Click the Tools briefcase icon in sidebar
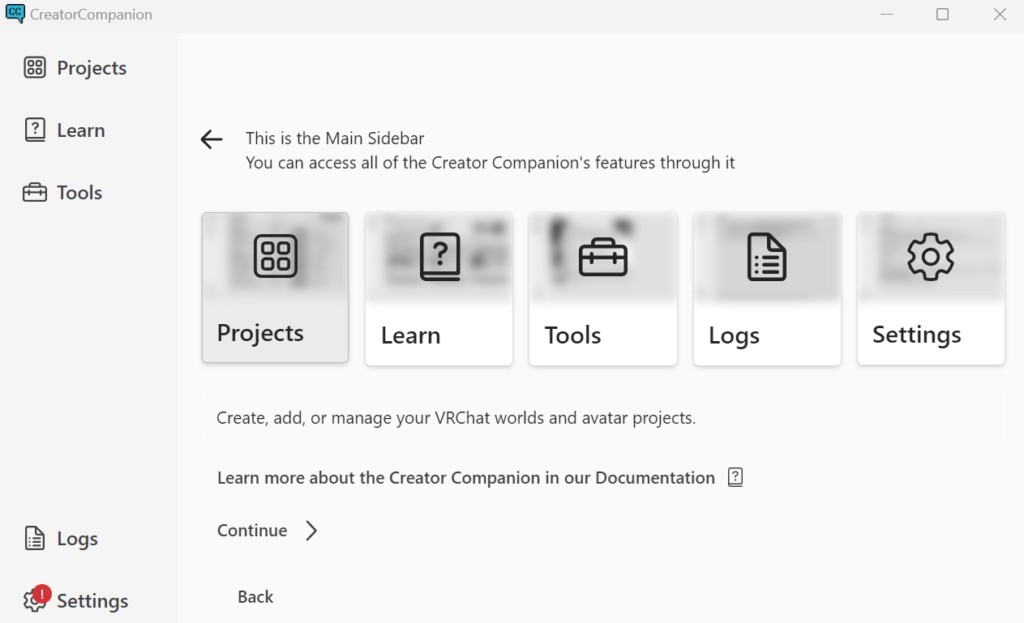 click(35, 193)
